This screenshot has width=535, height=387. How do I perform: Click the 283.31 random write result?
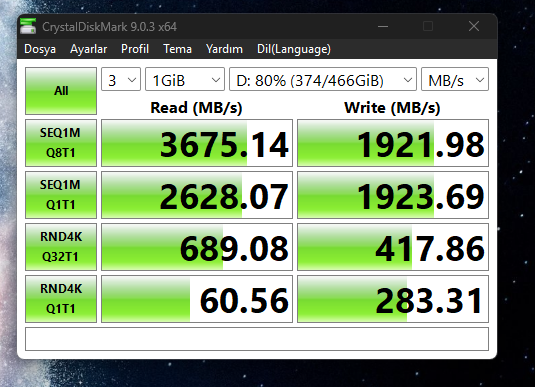[x=393, y=299]
